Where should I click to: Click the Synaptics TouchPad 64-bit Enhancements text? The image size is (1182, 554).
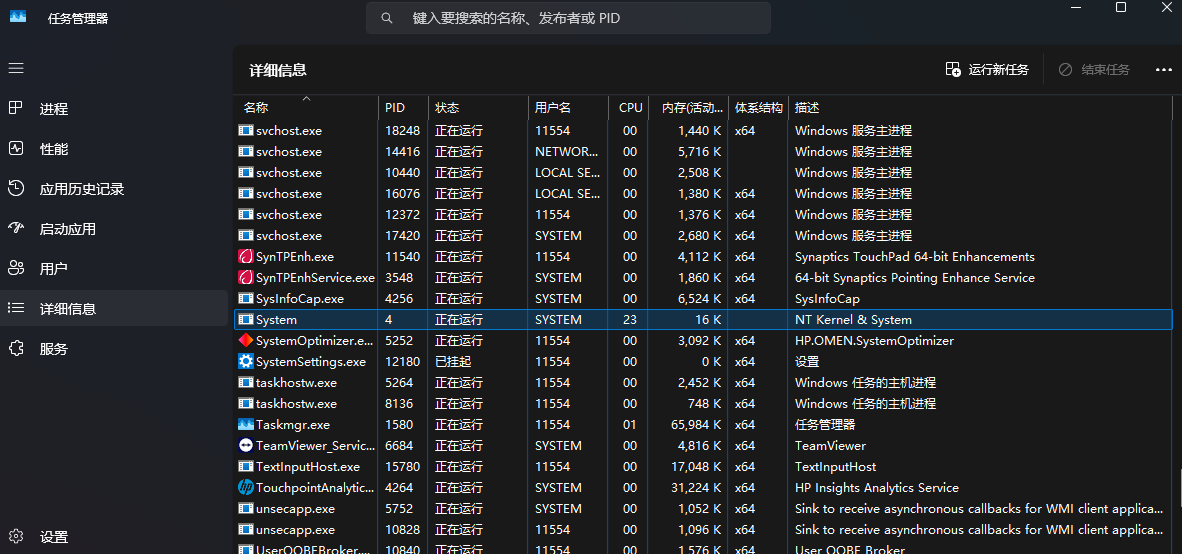(914, 257)
